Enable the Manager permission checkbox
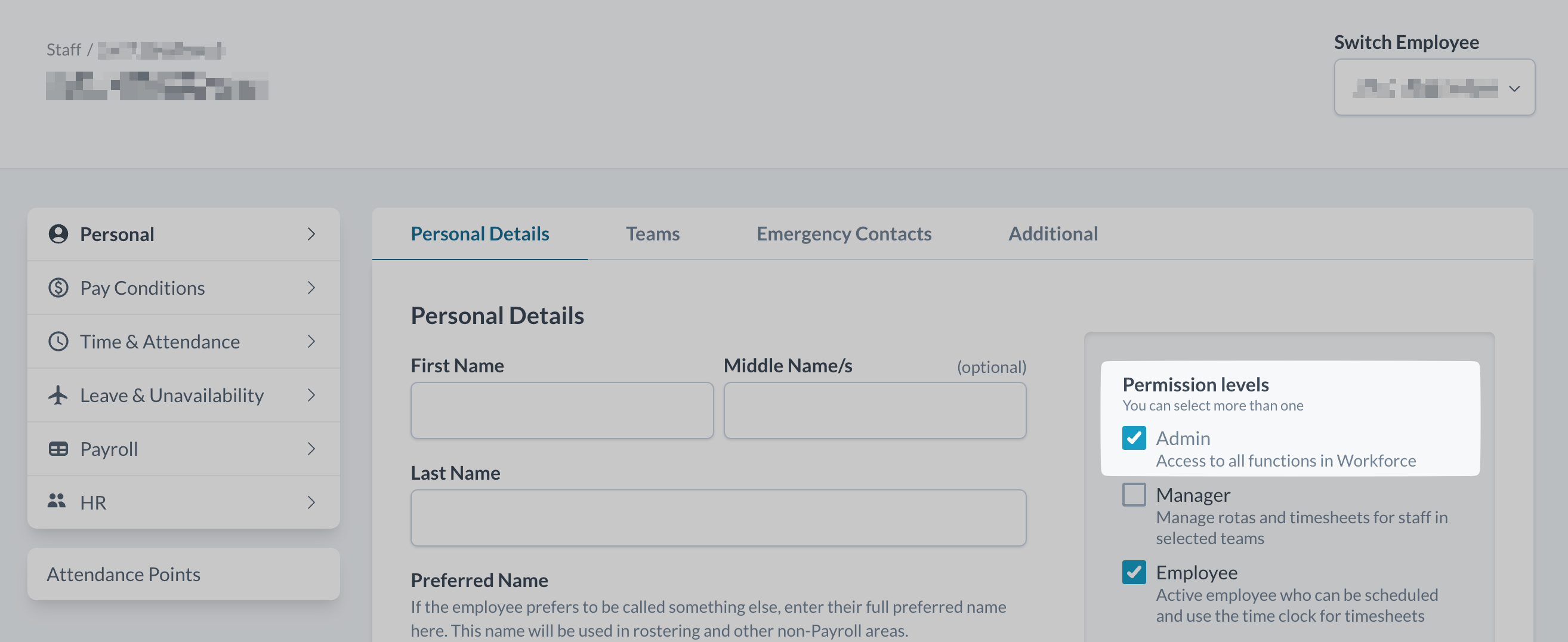This screenshot has height=642, width=1568. tap(1134, 495)
